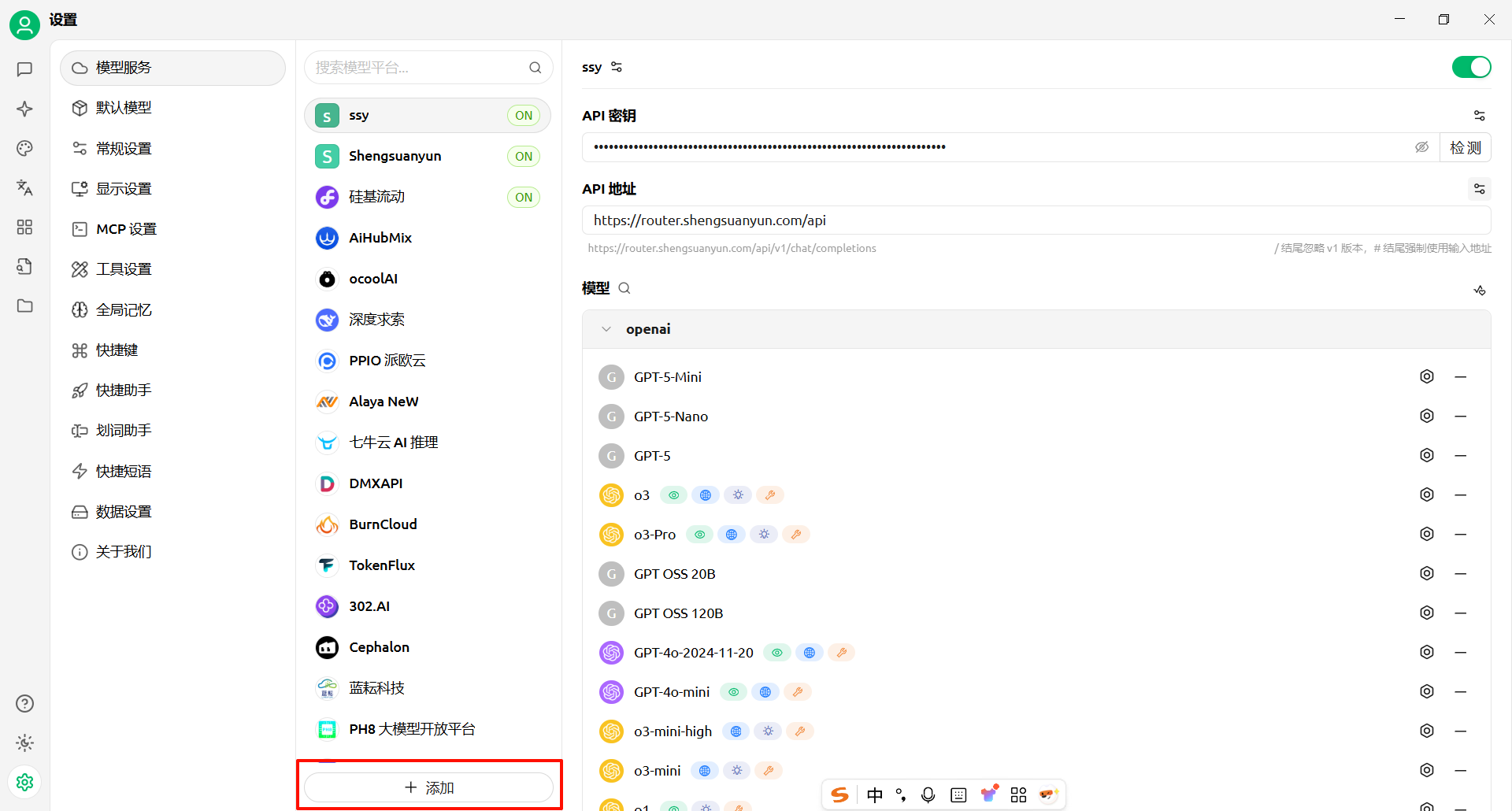
Task: Click the 添加 button to add provider
Action: [x=428, y=787]
